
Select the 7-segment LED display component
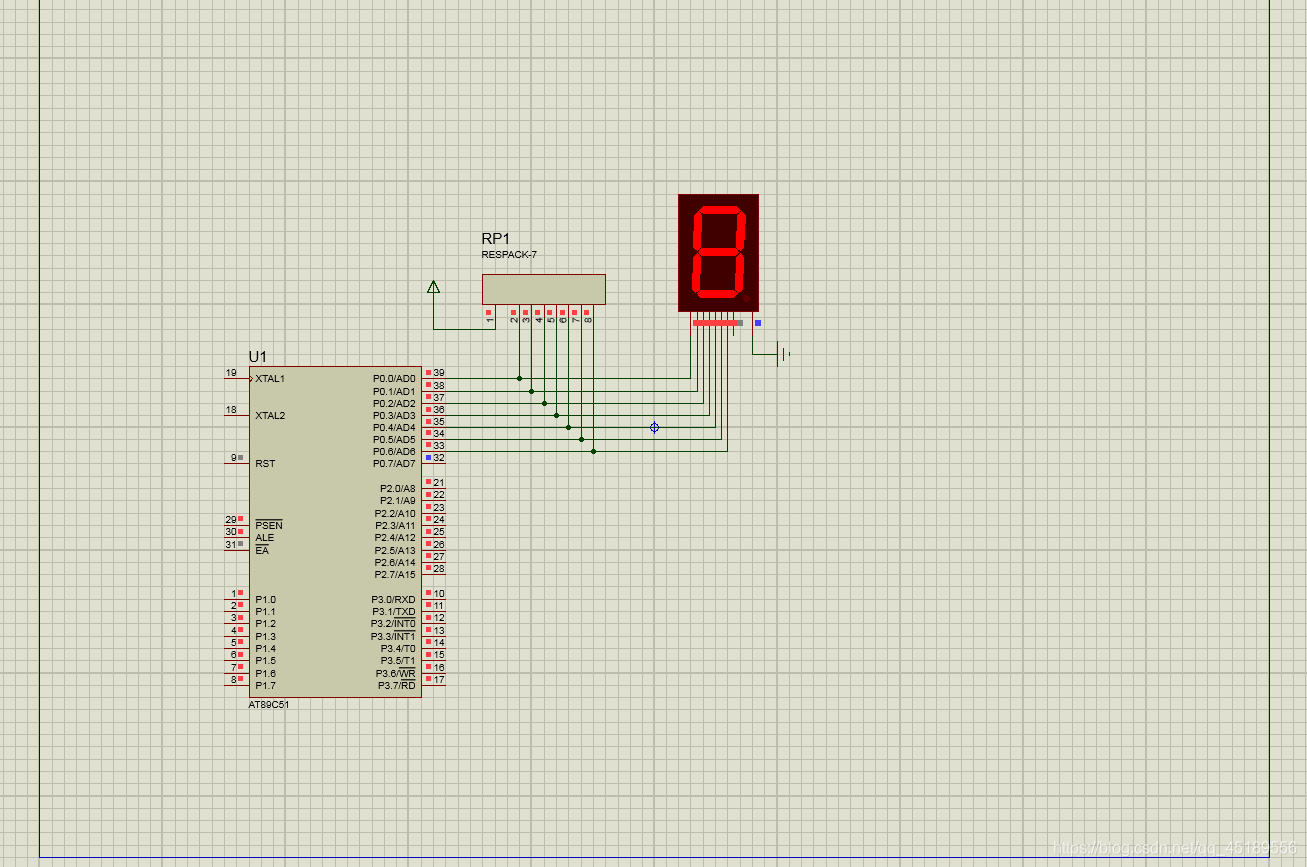tap(718, 253)
